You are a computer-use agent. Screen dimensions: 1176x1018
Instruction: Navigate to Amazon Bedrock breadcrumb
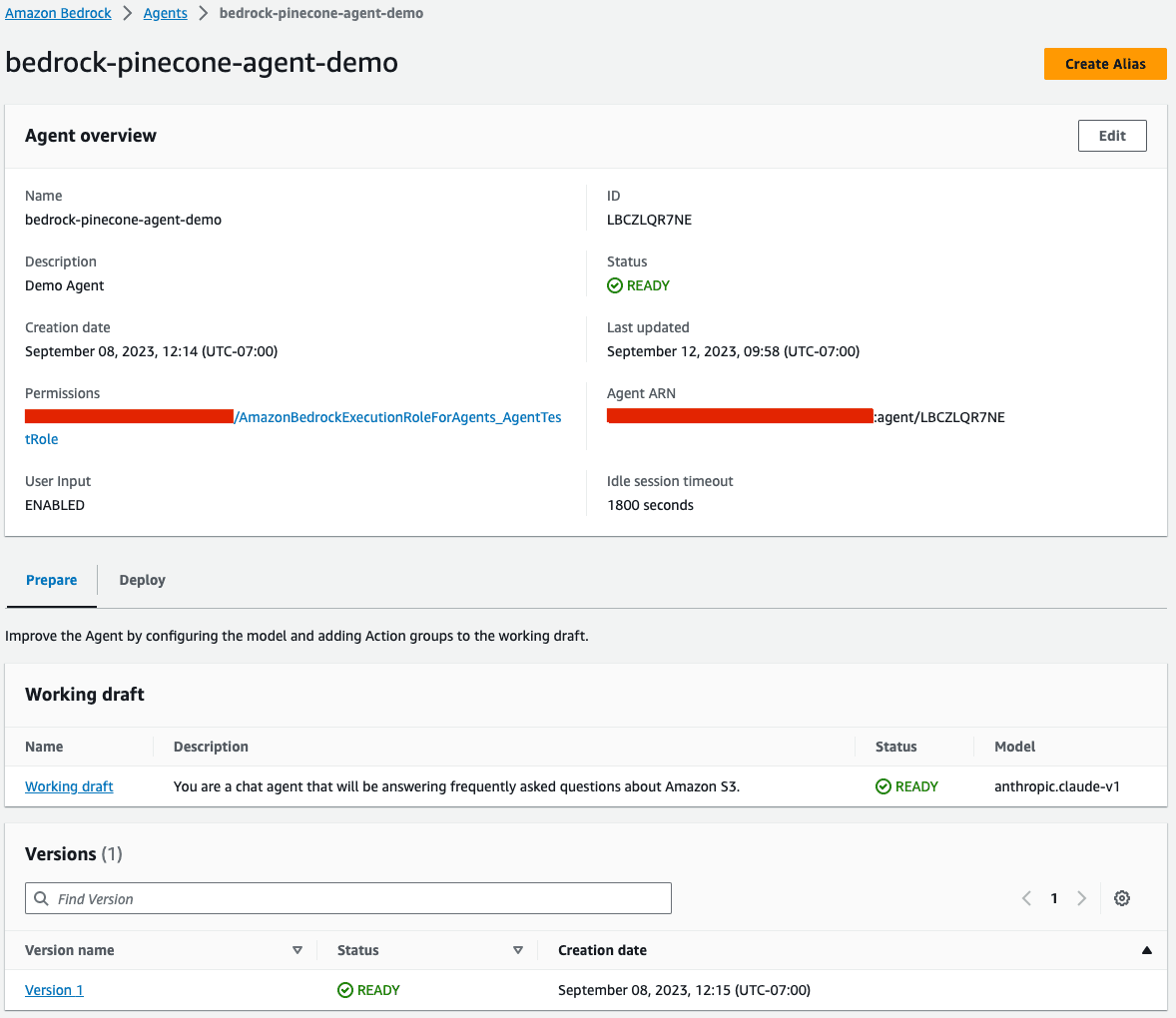[x=58, y=13]
